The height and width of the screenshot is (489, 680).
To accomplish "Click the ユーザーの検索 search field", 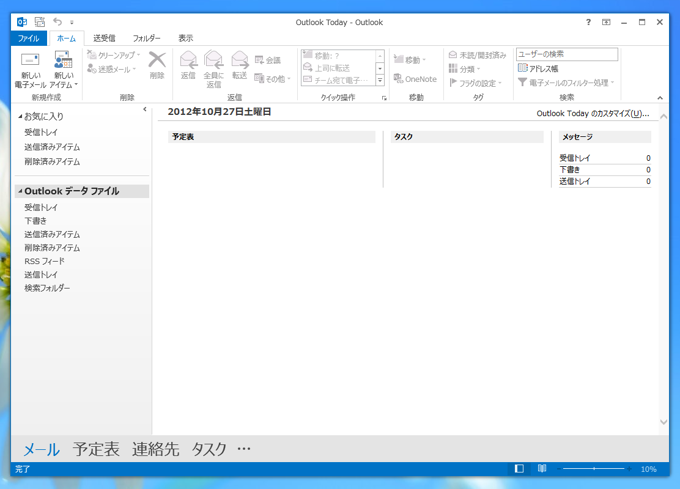I will click(x=567, y=54).
